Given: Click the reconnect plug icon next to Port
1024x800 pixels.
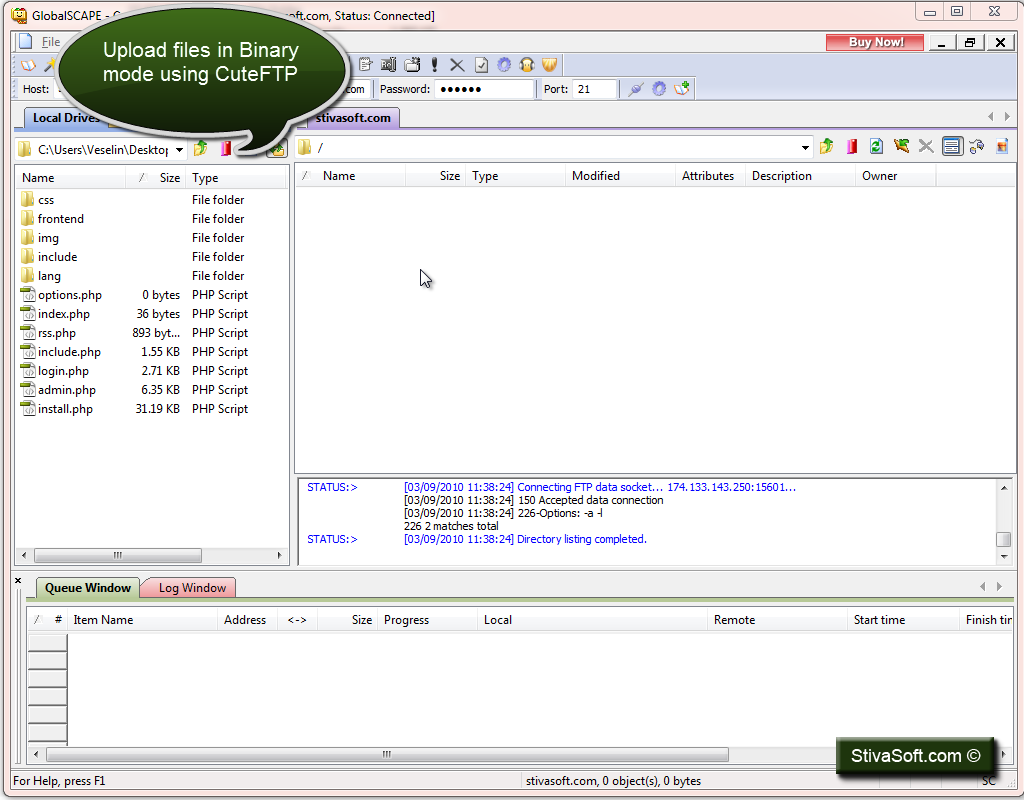Looking at the screenshot, I should pyautogui.click(x=635, y=89).
